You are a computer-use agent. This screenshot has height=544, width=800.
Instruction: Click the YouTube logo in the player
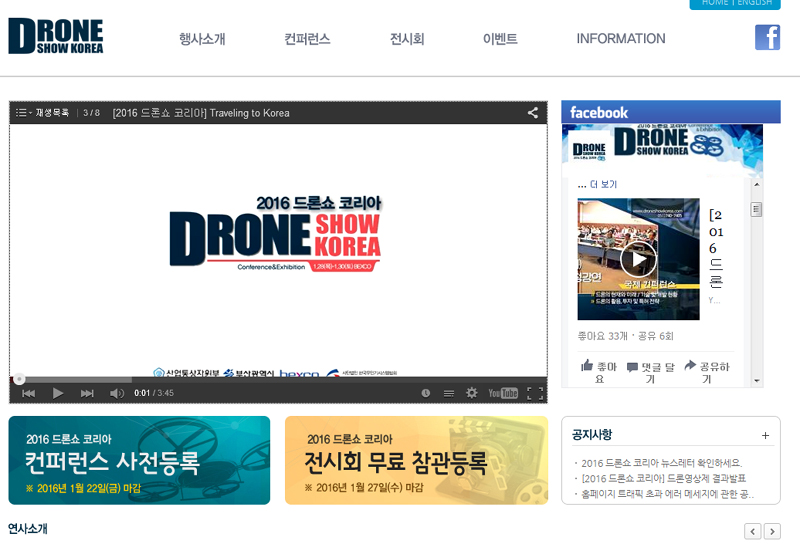(503, 393)
